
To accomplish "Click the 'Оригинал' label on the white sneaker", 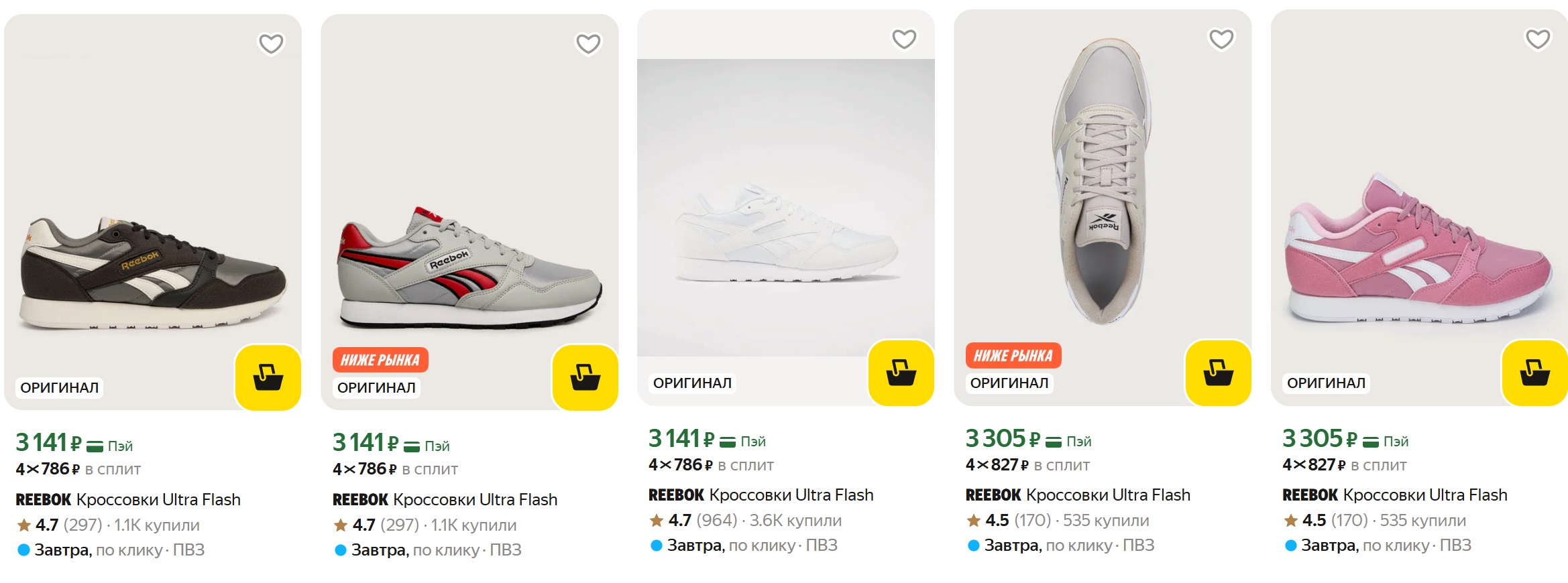I will coord(692,383).
